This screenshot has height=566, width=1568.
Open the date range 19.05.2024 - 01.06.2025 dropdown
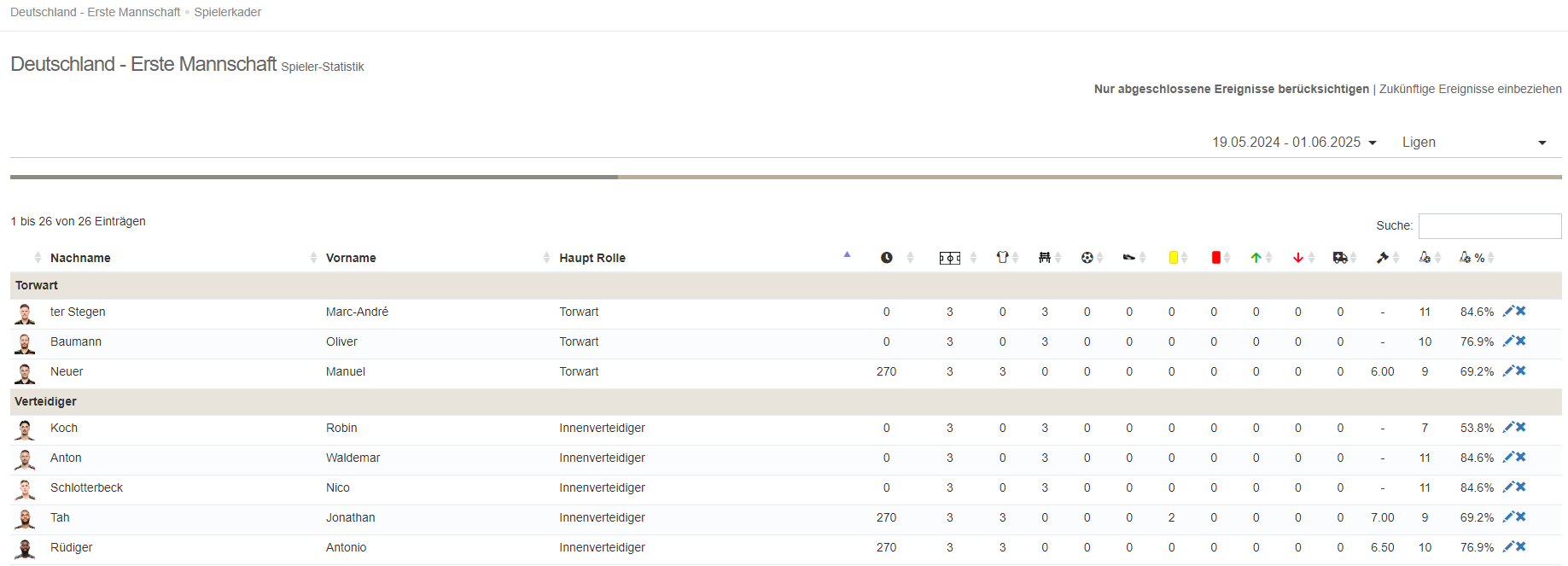tap(1294, 143)
